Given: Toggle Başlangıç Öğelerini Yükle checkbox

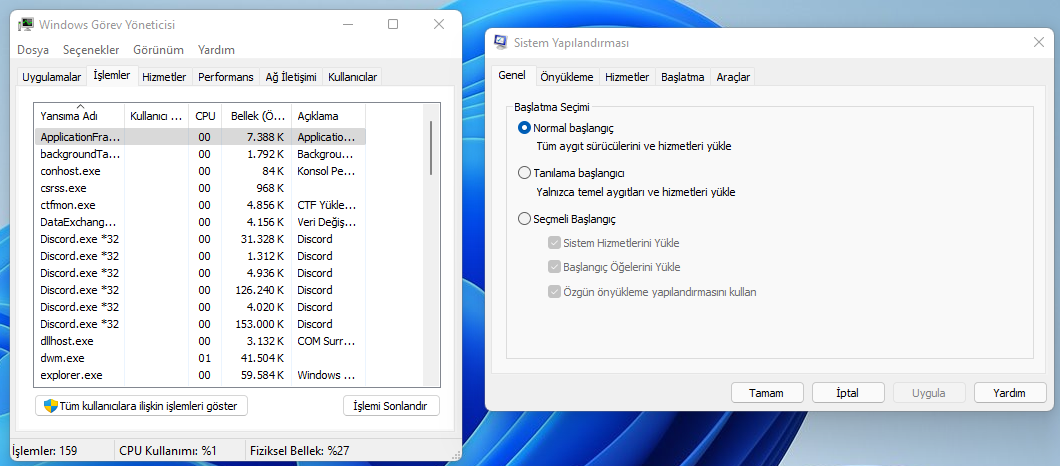Looking at the screenshot, I should (x=554, y=267).
